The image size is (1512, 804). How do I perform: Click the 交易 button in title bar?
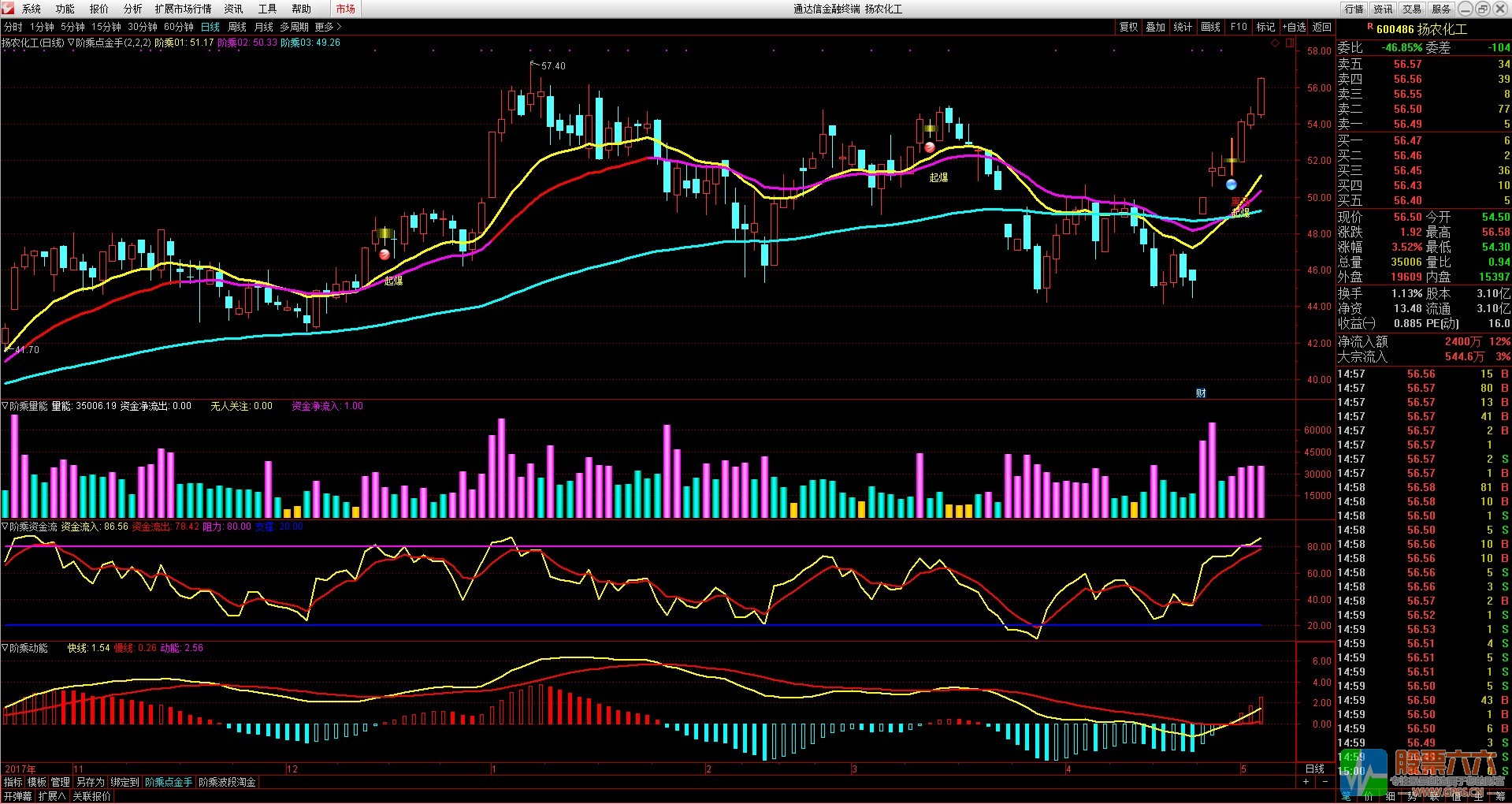[1411, 9]
